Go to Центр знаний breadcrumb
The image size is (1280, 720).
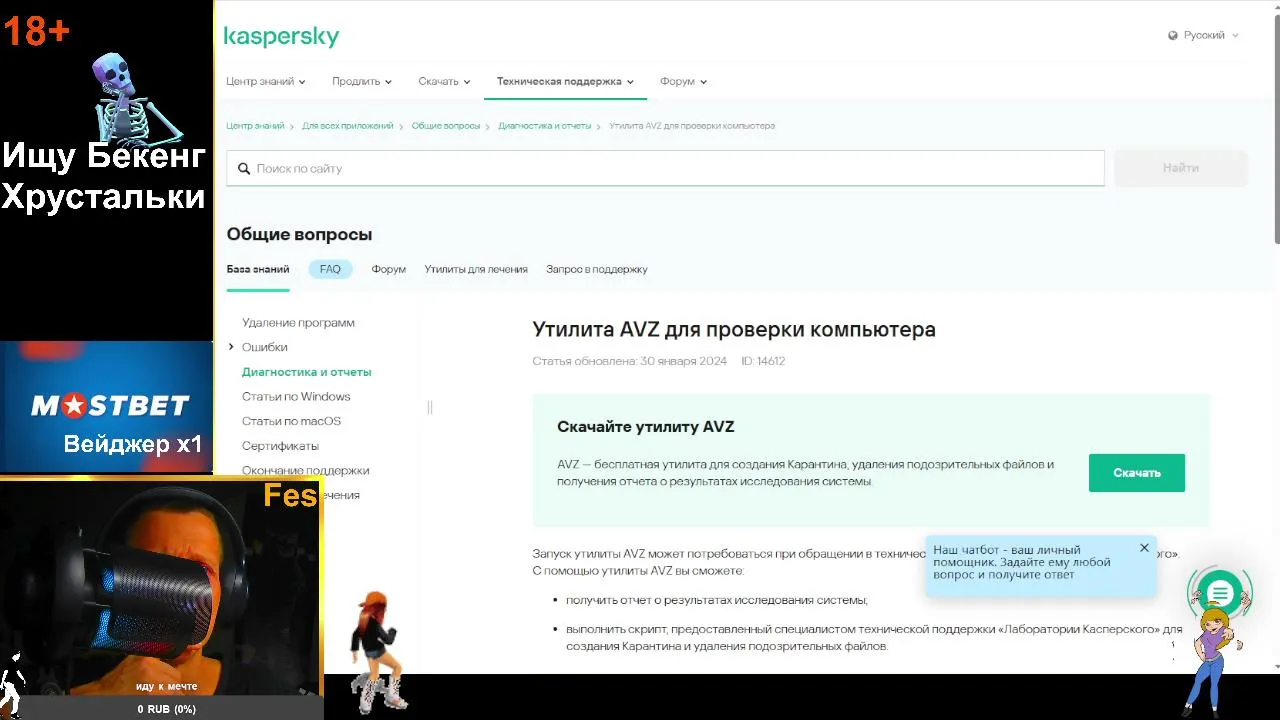pos(255,126)
